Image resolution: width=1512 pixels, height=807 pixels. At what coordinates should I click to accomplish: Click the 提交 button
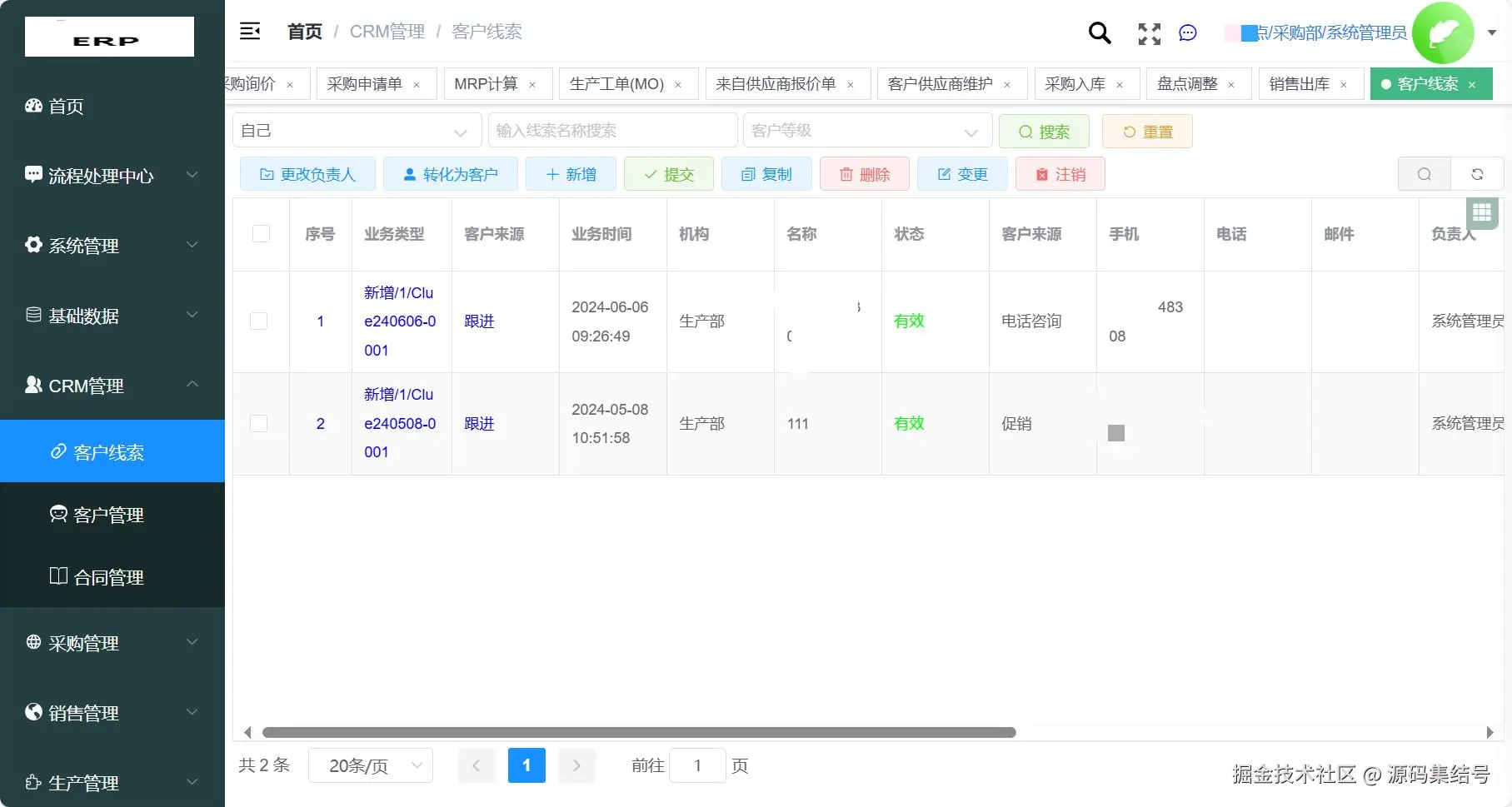[x=669, y=174]
